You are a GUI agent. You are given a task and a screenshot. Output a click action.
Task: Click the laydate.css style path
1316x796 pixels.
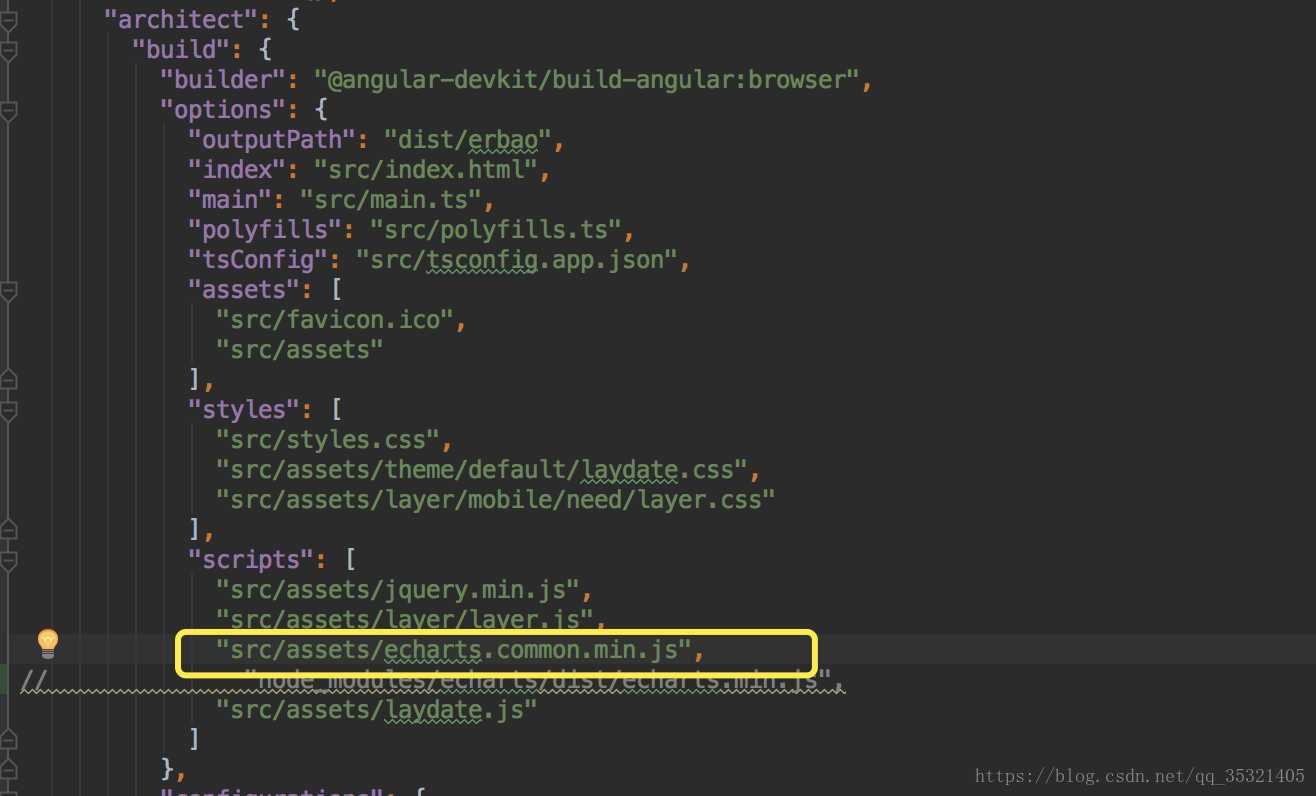coord(482,469)
